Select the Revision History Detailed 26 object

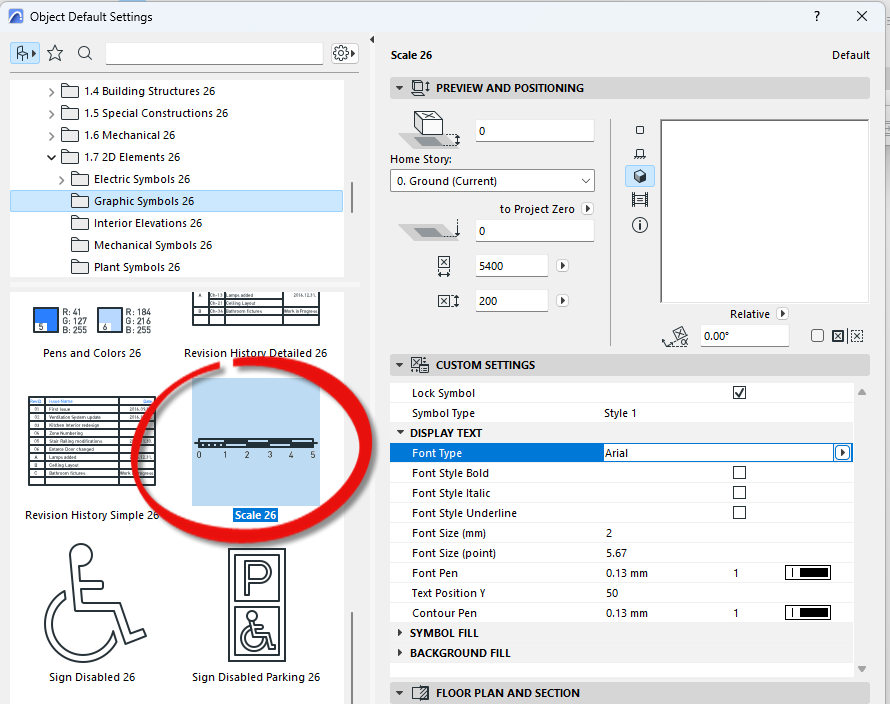tap(255, 326)
